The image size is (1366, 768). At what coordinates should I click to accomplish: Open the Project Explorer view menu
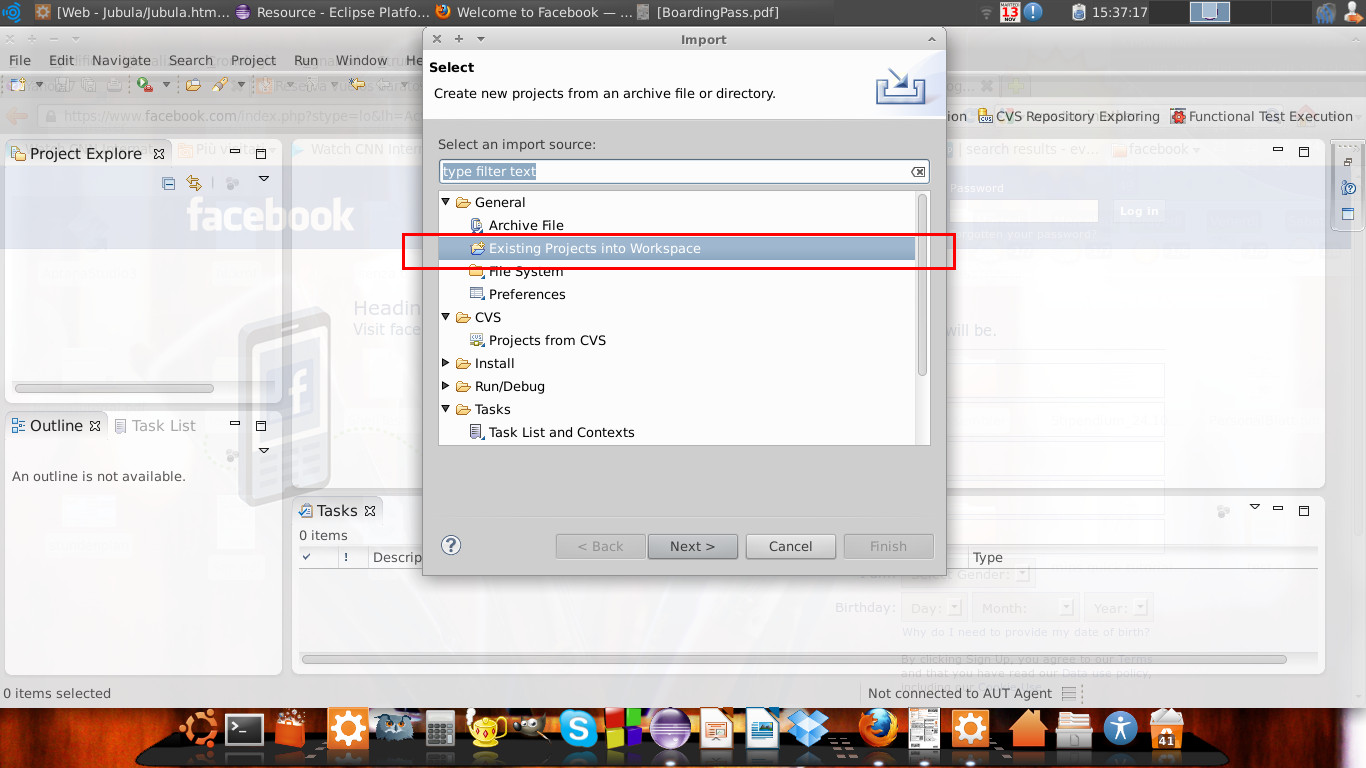tap(264, 179)
